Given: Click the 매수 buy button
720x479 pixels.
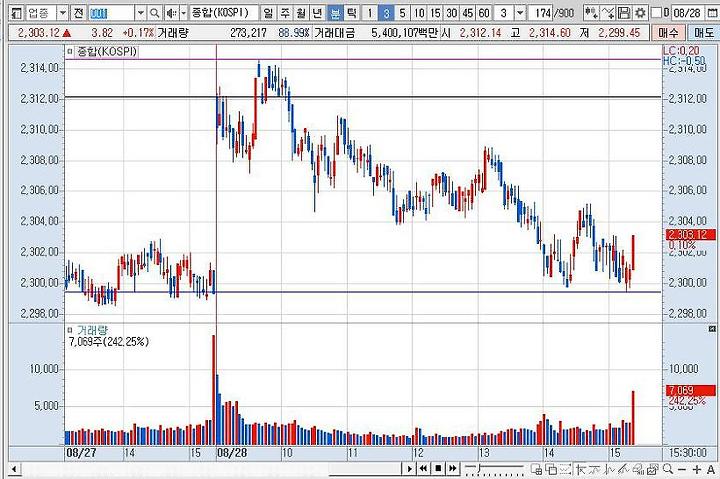Looking at the screenshot, I should point(669,33).
